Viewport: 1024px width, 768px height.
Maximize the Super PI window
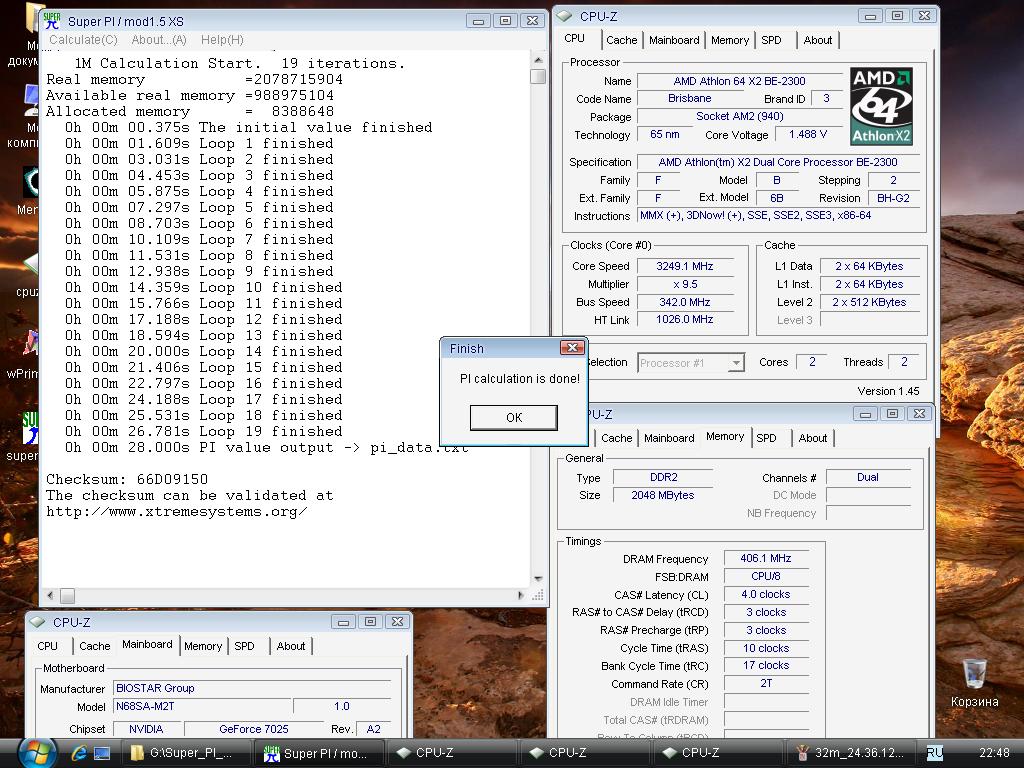[505, 21]
